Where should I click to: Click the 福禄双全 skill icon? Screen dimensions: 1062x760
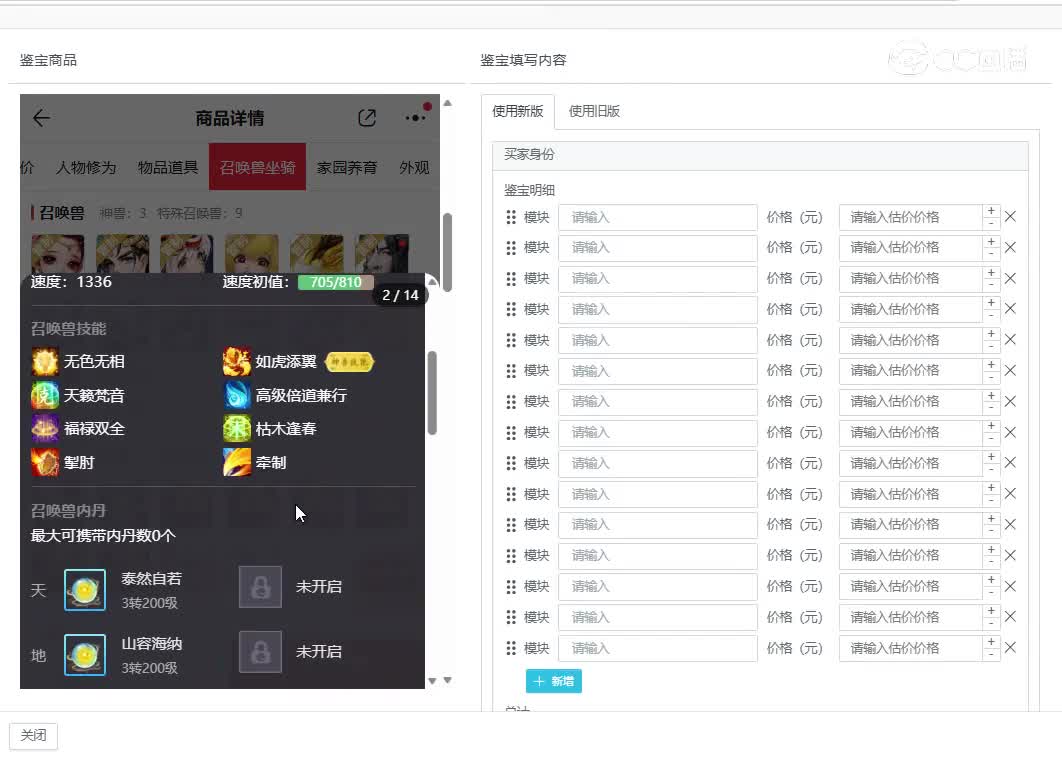click(x=45, y=429)
